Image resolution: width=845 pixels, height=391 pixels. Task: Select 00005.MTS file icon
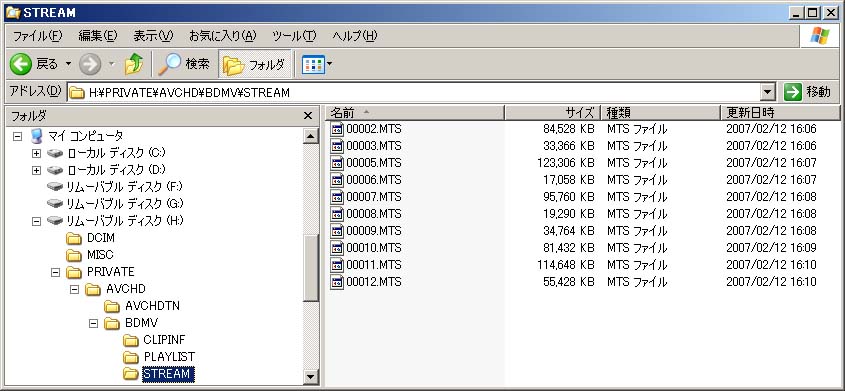[337, 163]
